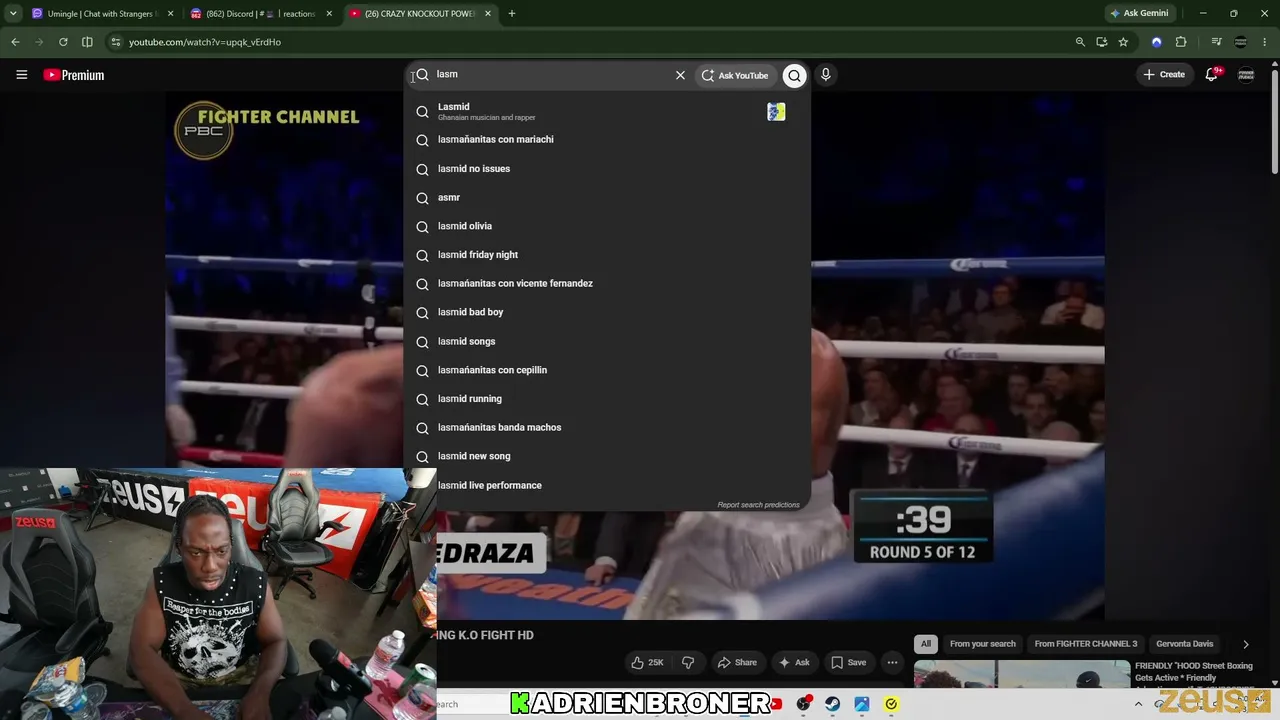Click Ask Gemini in browser
This screenshot has height=720, width=1280.
tap(1139, 14)
